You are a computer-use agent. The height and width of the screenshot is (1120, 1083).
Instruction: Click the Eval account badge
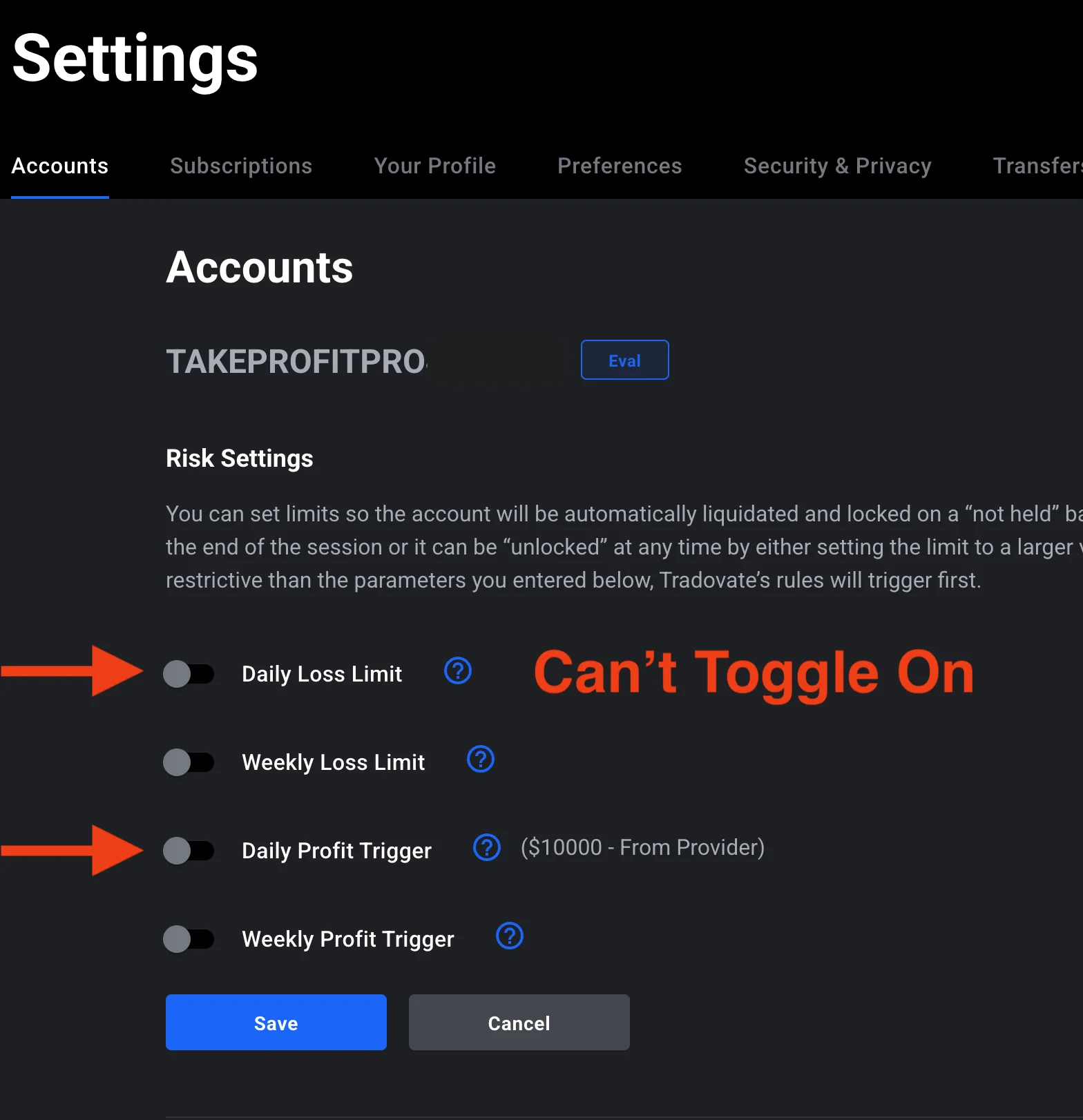[x=625, y=360]
